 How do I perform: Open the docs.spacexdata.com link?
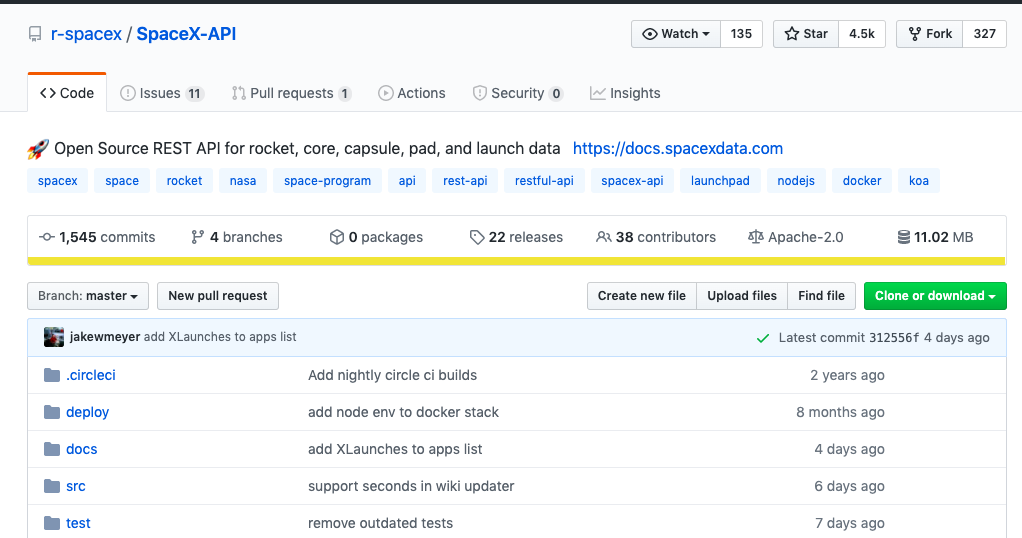click(x=677, y=148)
